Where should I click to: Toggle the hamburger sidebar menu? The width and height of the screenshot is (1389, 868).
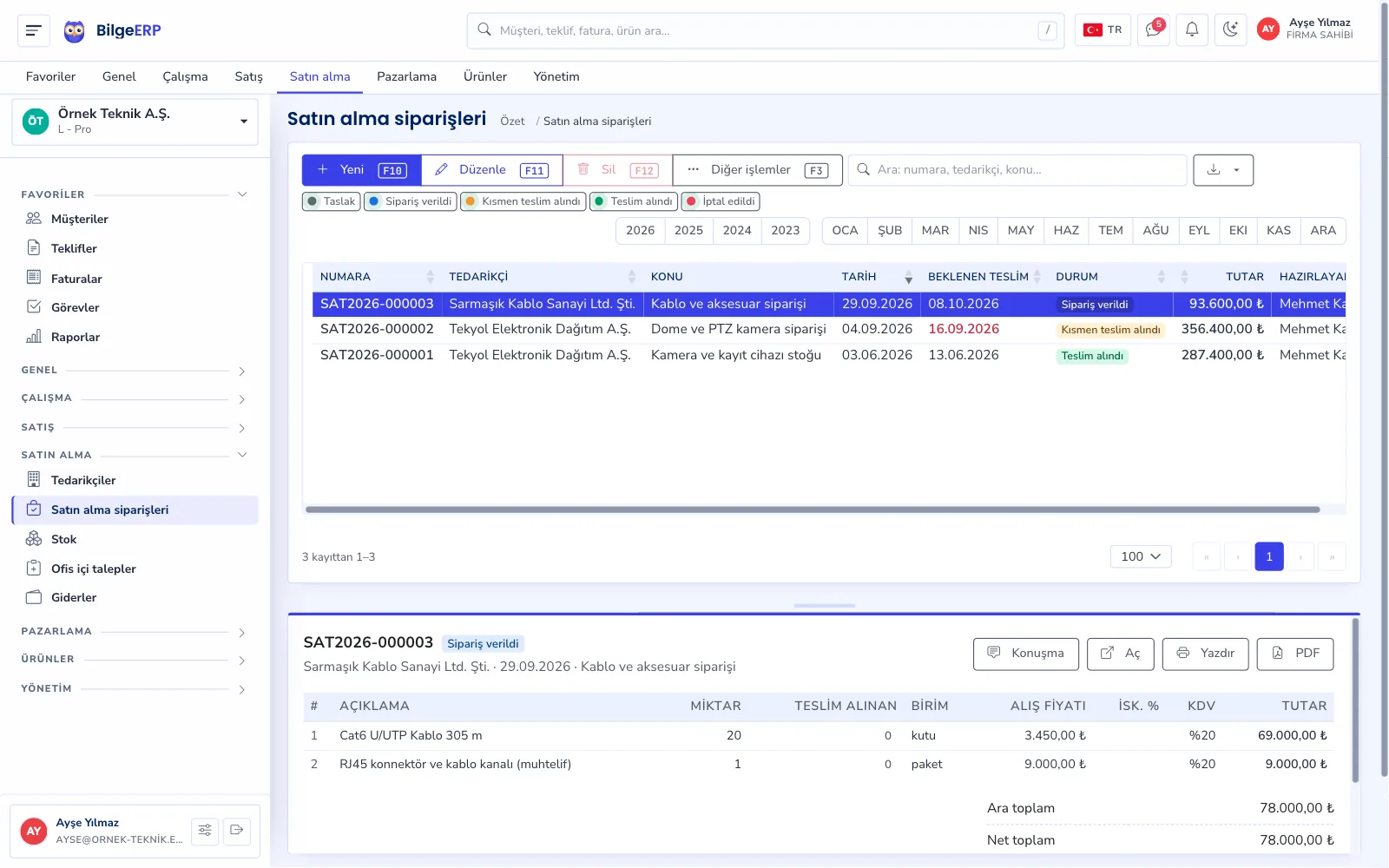coord(34,30)
